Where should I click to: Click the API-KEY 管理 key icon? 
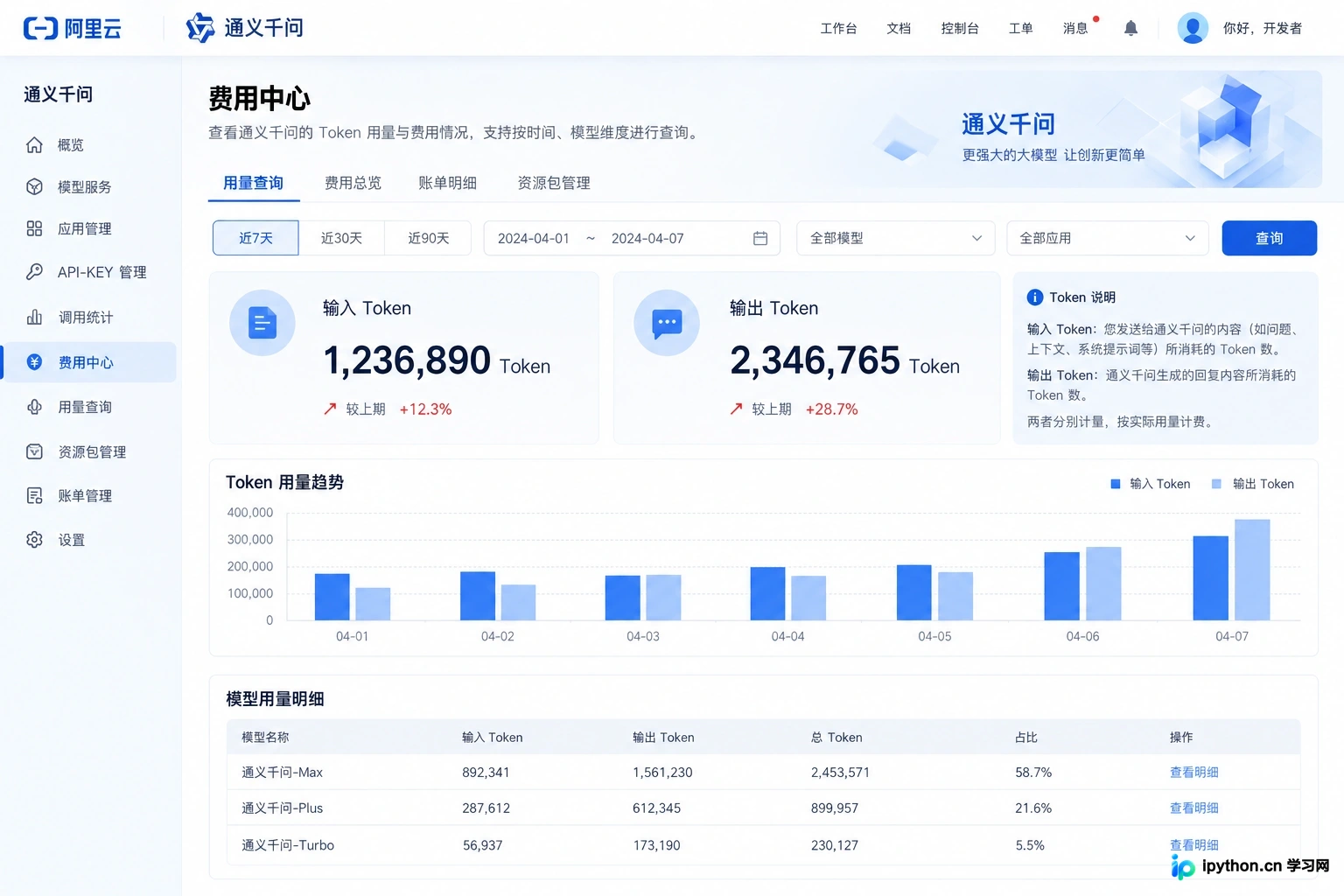click(34, 271)
